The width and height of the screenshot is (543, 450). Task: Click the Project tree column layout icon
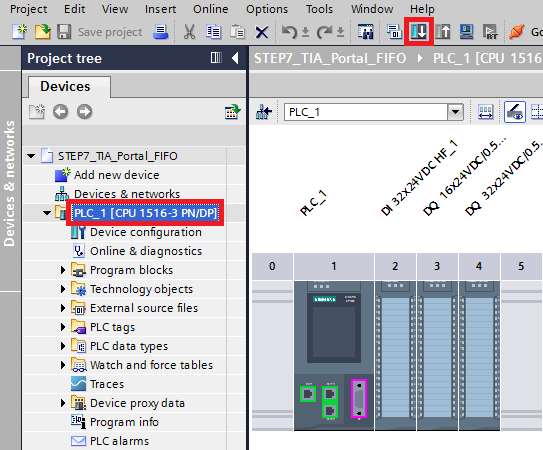coord(216,58)
